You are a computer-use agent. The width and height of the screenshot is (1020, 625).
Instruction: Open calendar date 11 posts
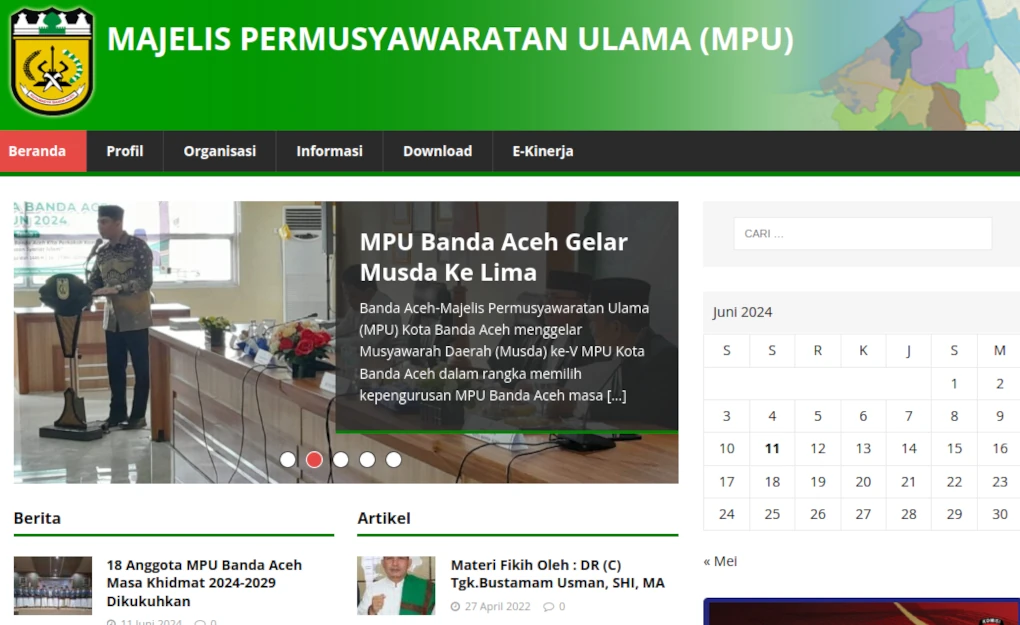tap(772, 449)
